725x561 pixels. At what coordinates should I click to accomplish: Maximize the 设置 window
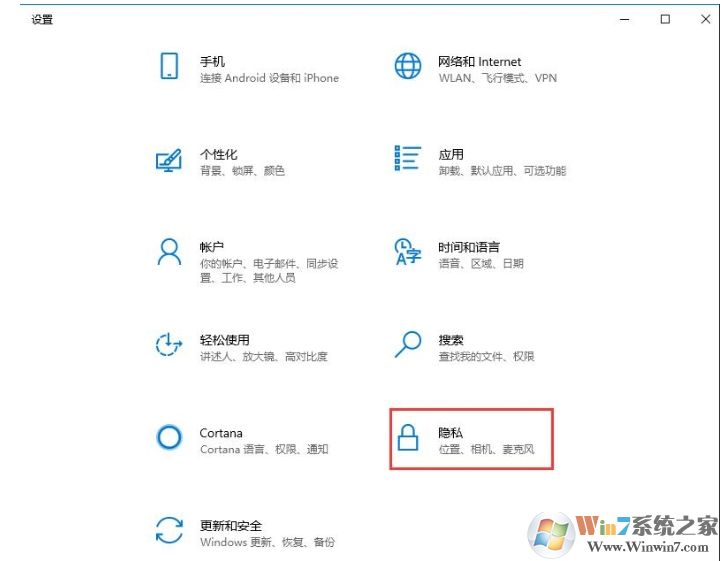tap(665, 19)
